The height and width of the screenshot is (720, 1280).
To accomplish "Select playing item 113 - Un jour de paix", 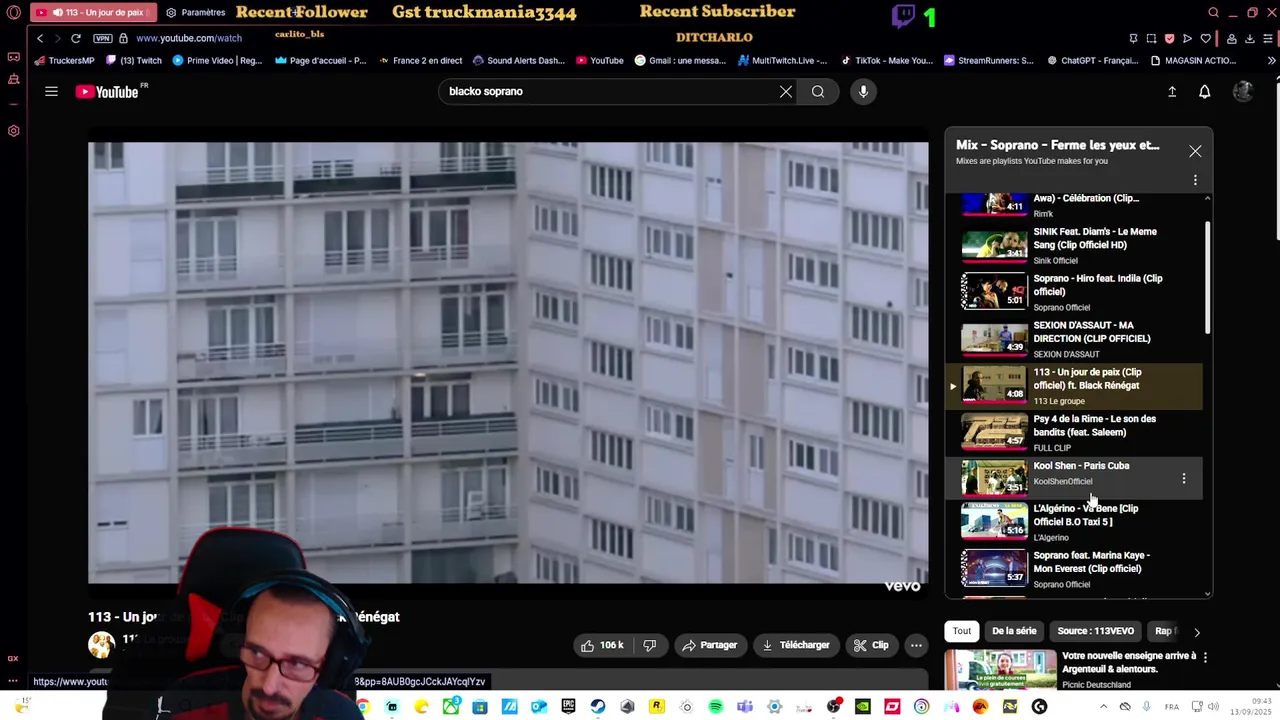I will point(1075,386).
